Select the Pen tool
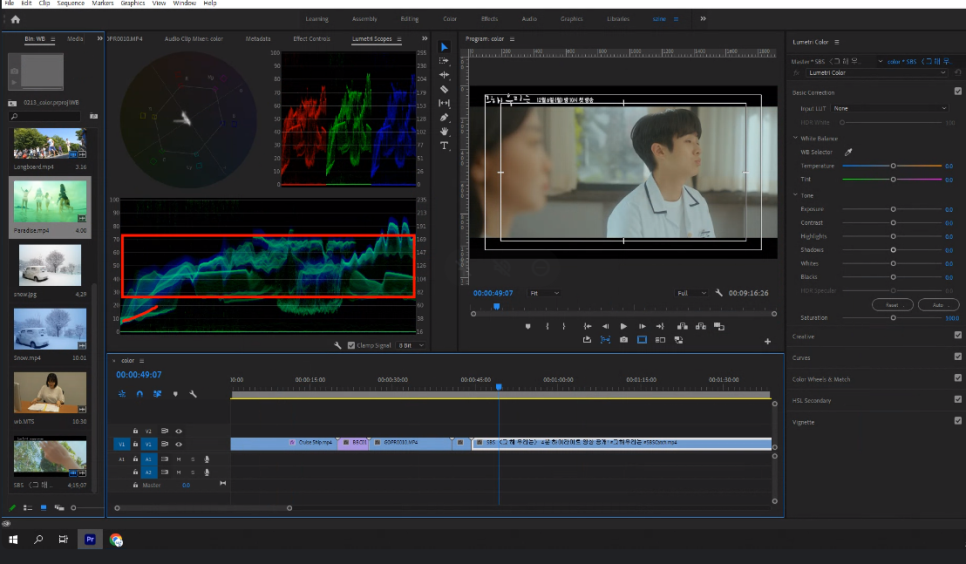Image resolution: width=966 pixels, height=564 pixels. tap(444, 117)
